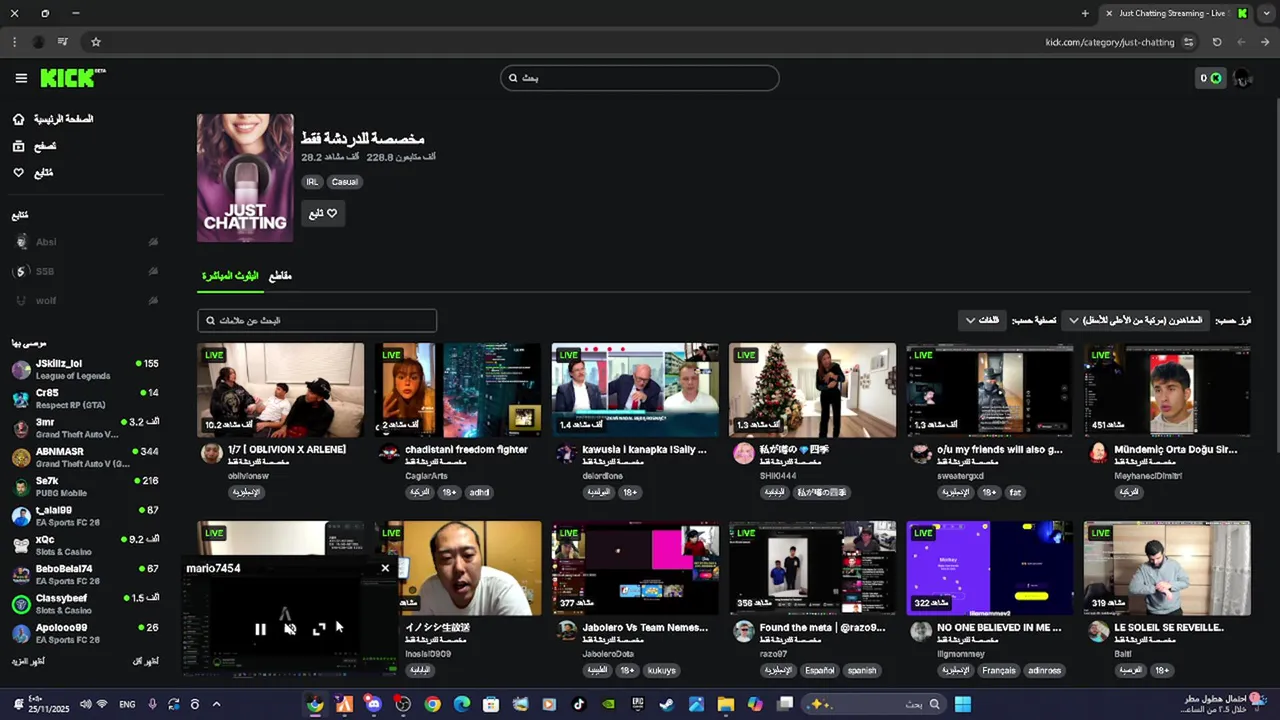The width and height of the screenshot is (1280, 720).
Task: Open Se7k recommended channel
Action: (85, 486)
